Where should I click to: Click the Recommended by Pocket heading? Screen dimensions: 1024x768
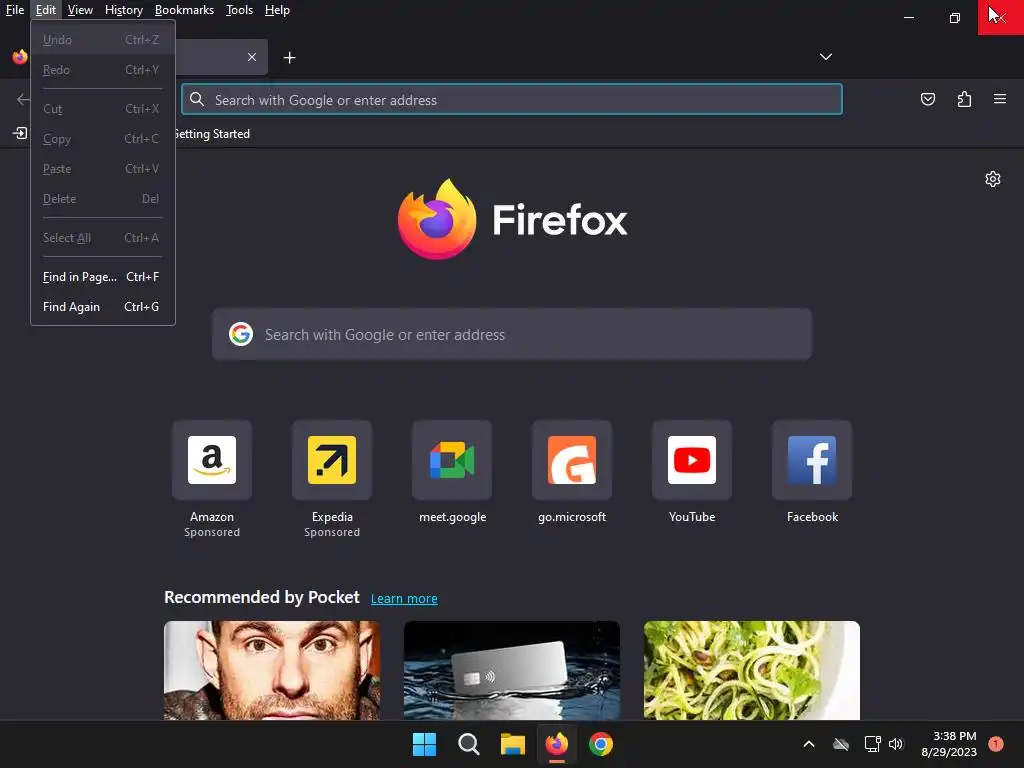(261, 597)
